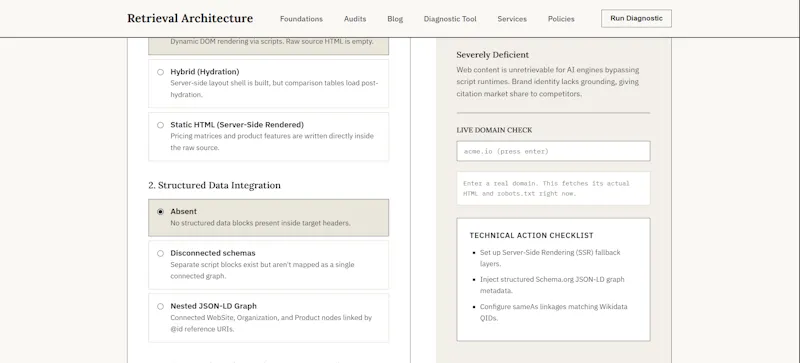This screenshot has width=800, height=363.
Task: Select the Absent structured data radio
Action: [x=161, y=212]
